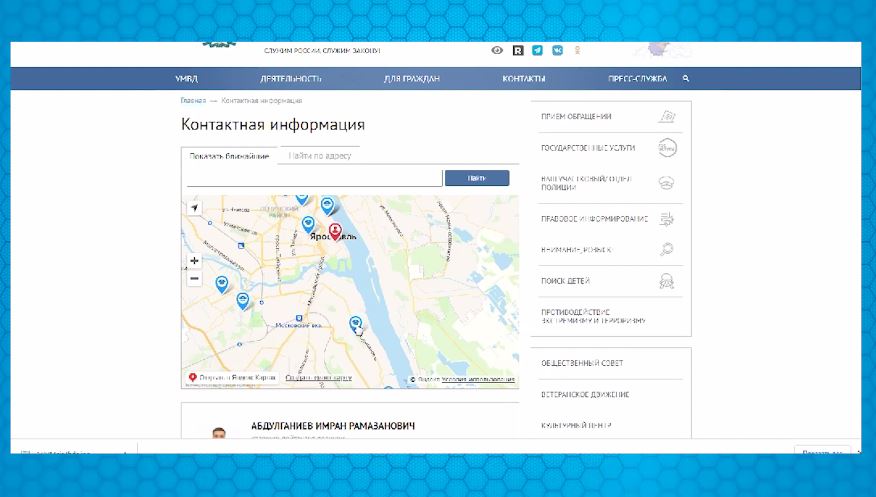Select the blue marker under the mouse cursor
This screenshot has height=497, width=876.
point(355,324)
